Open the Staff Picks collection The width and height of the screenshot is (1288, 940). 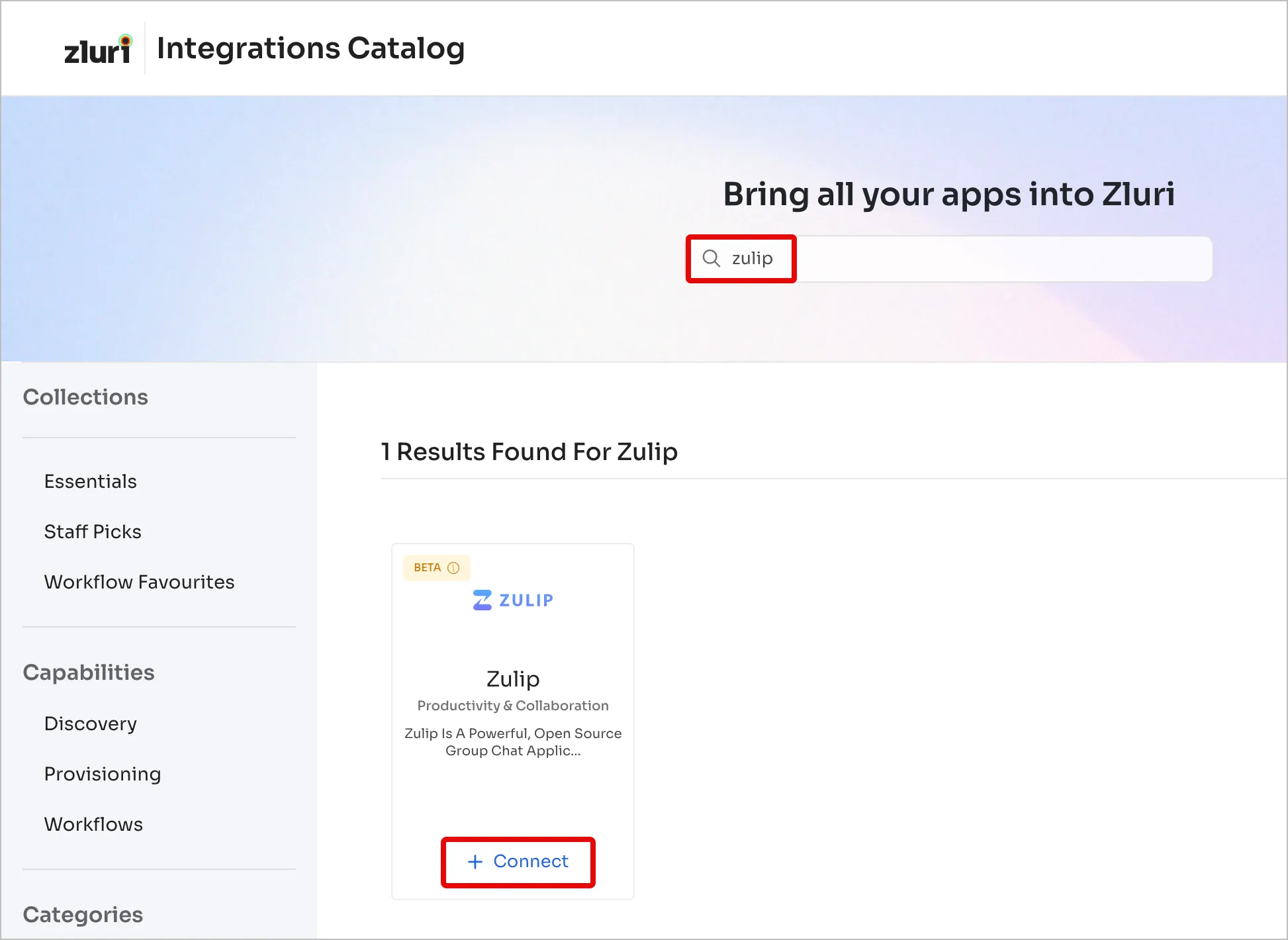93,532
